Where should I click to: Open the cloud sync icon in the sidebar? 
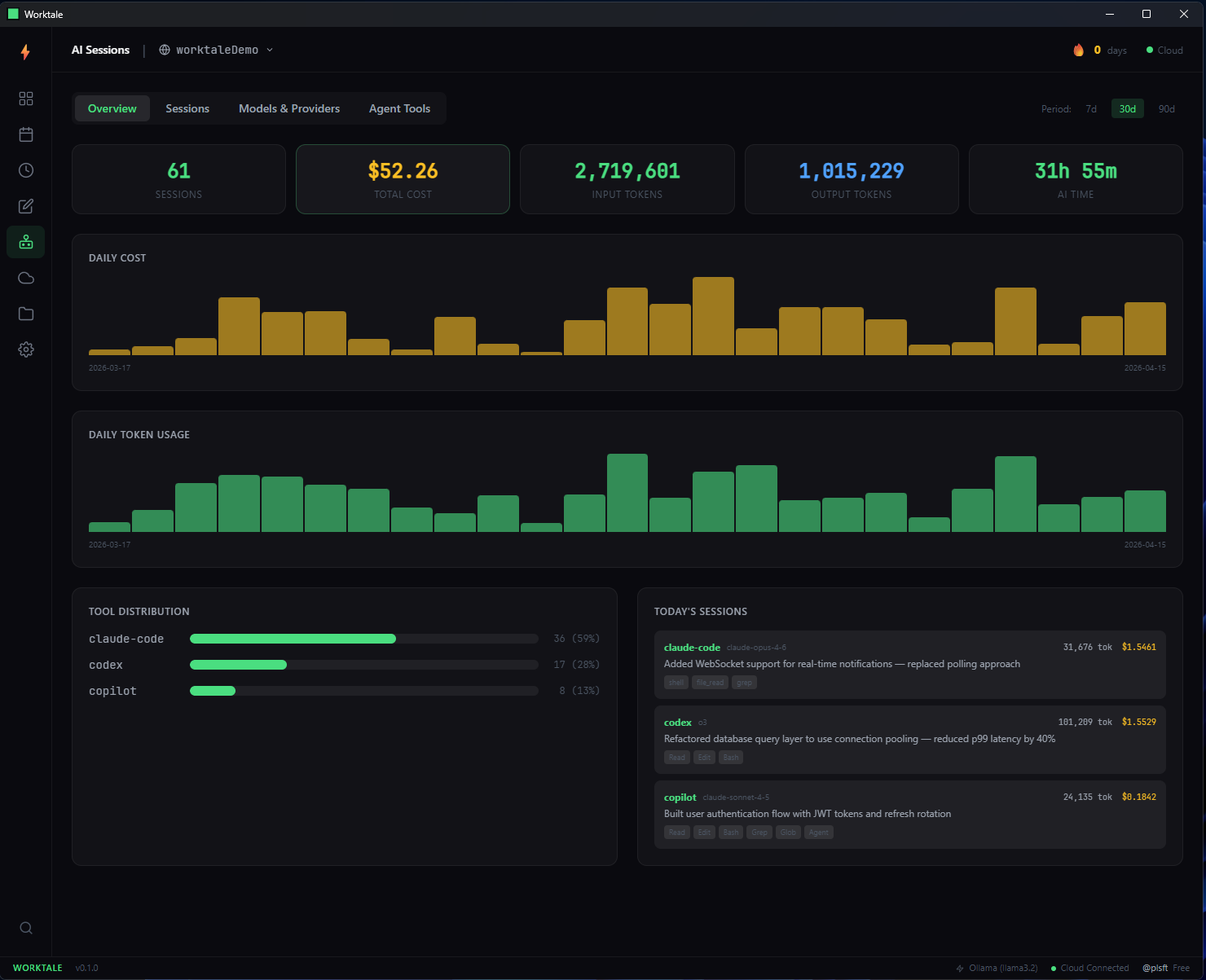25,278
